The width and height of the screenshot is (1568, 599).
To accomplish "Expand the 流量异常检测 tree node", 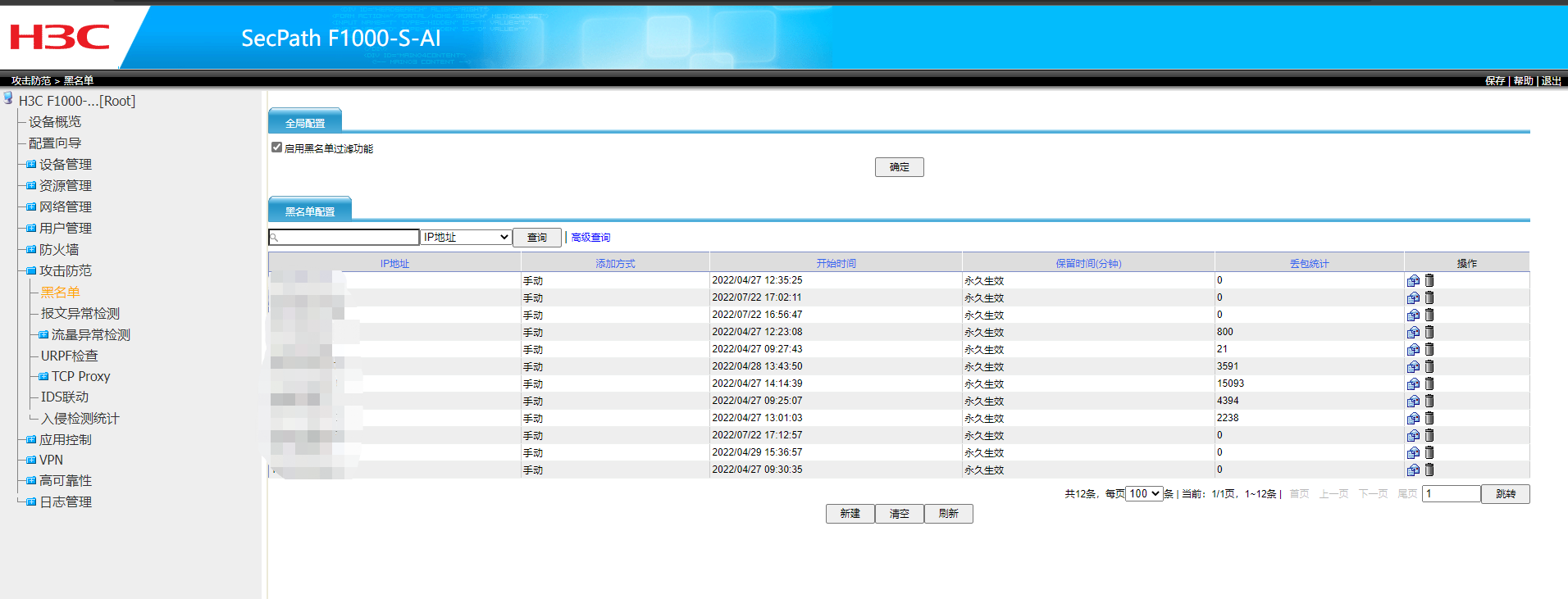I will tap(43, 335).
